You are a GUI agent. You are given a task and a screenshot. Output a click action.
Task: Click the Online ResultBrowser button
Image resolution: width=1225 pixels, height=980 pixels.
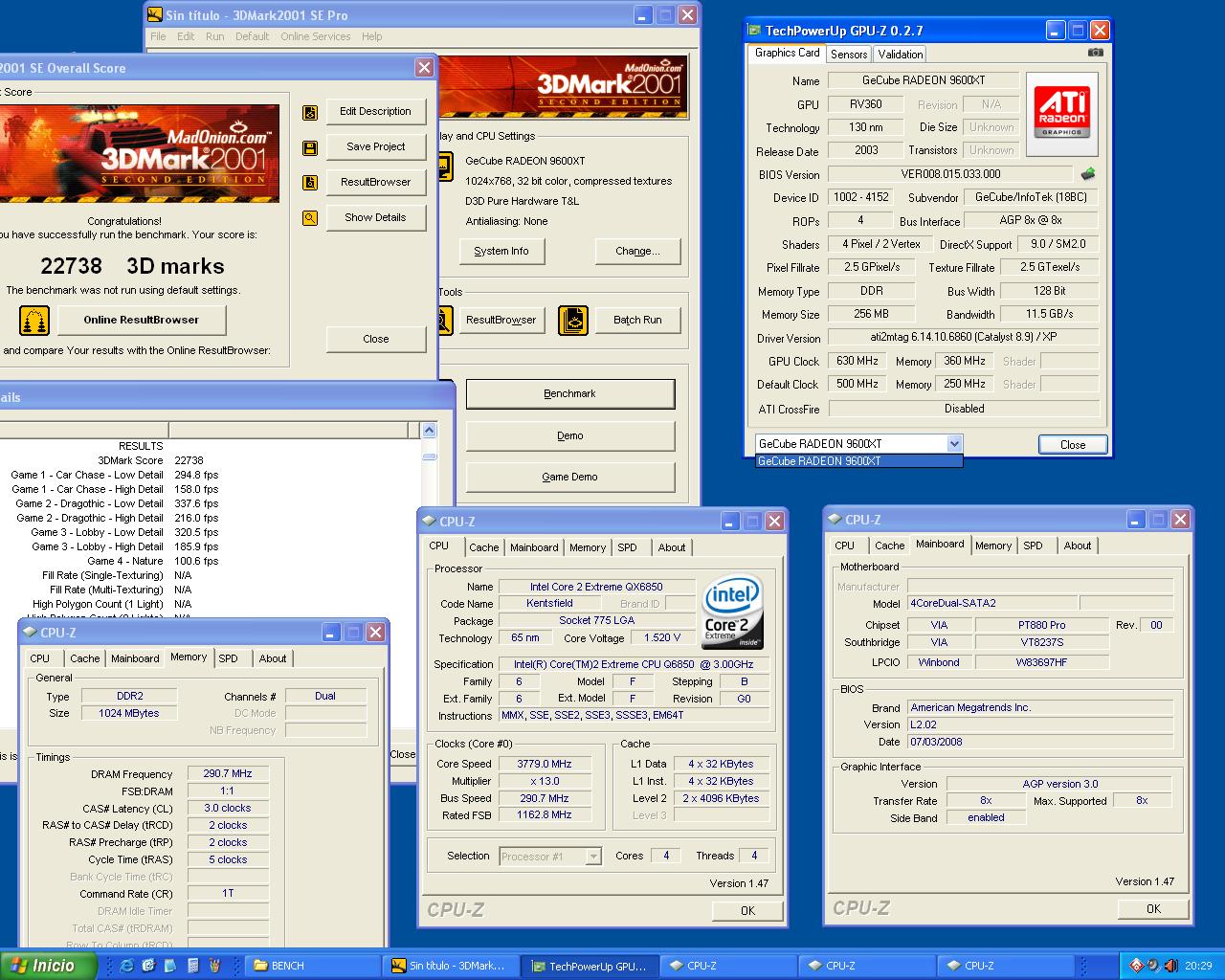tap(142, 321)
